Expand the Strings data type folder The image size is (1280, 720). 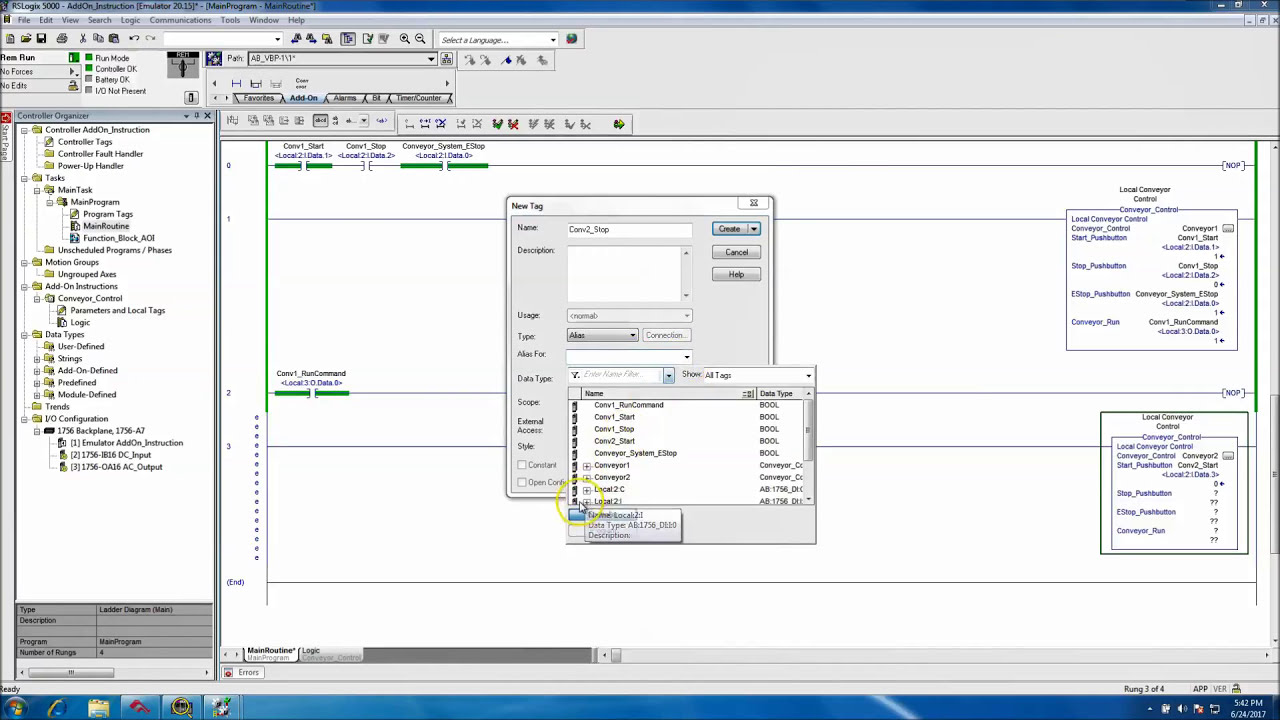tap(37, 358)
